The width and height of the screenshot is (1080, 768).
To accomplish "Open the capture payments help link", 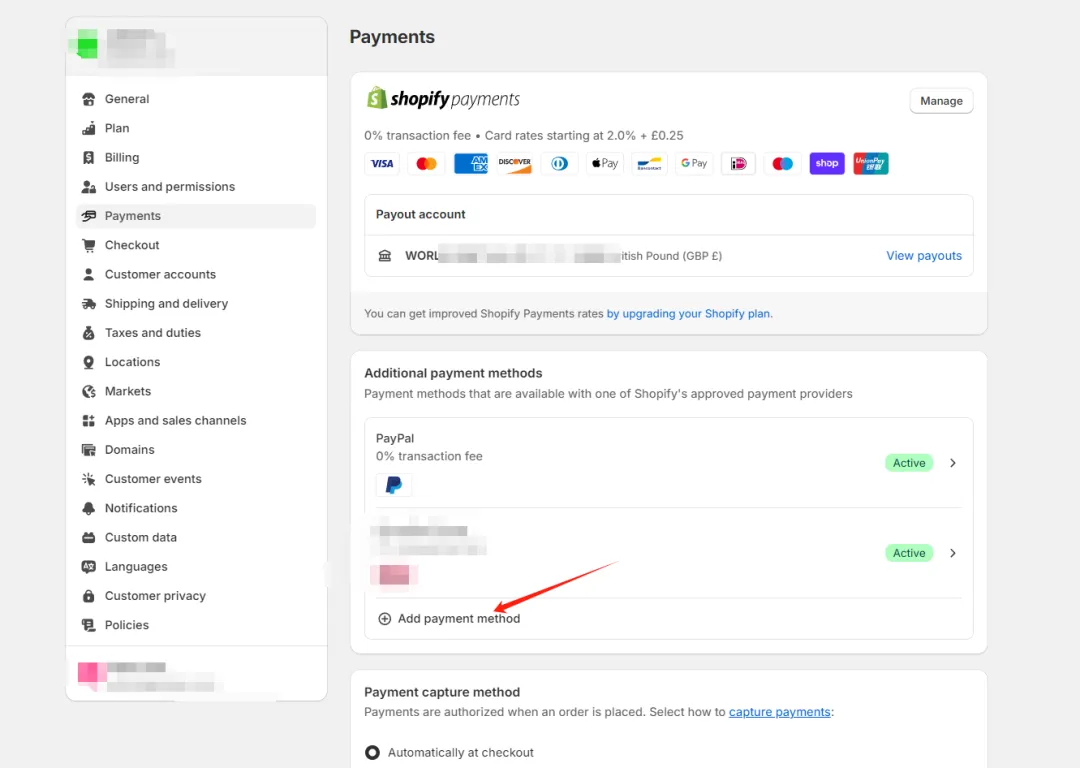I will click(x=779, y=712).
